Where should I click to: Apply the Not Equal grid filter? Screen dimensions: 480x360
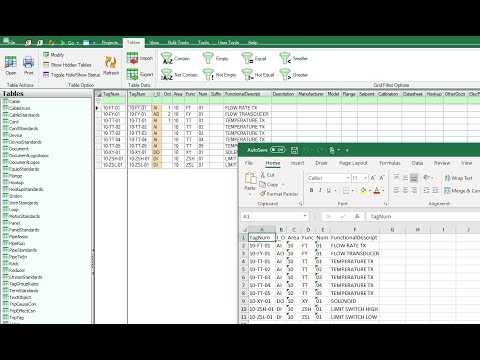pos(258,74)
